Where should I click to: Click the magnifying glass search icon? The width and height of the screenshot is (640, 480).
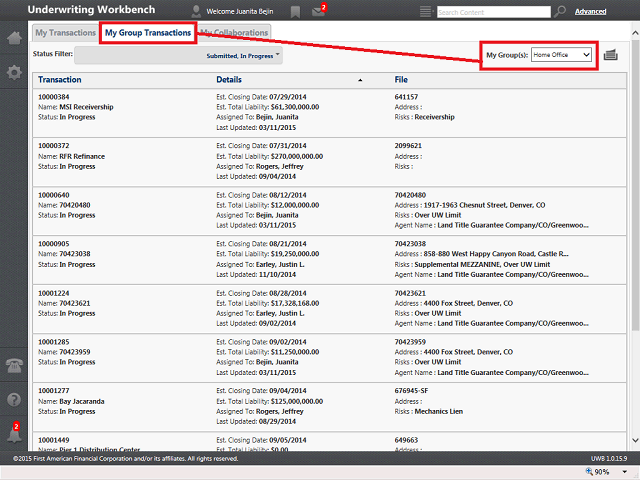[x=560, y=11]
